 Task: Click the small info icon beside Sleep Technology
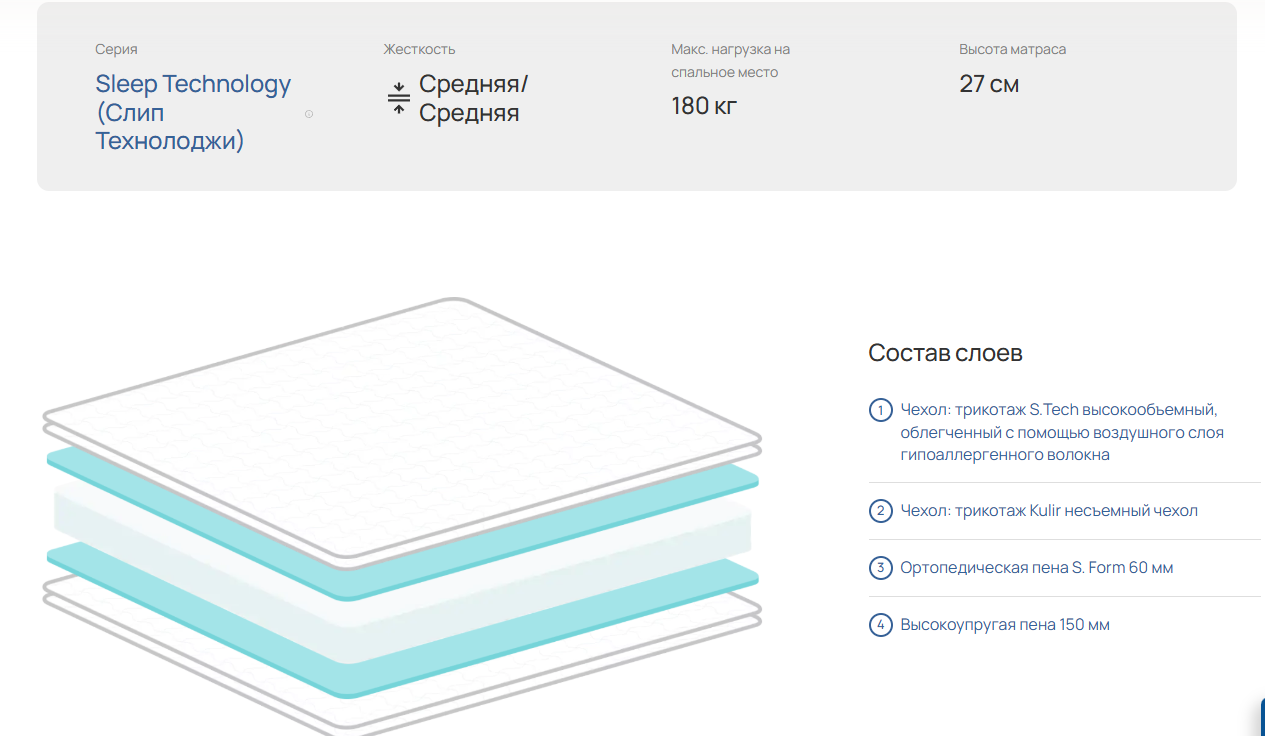[309, 114]
